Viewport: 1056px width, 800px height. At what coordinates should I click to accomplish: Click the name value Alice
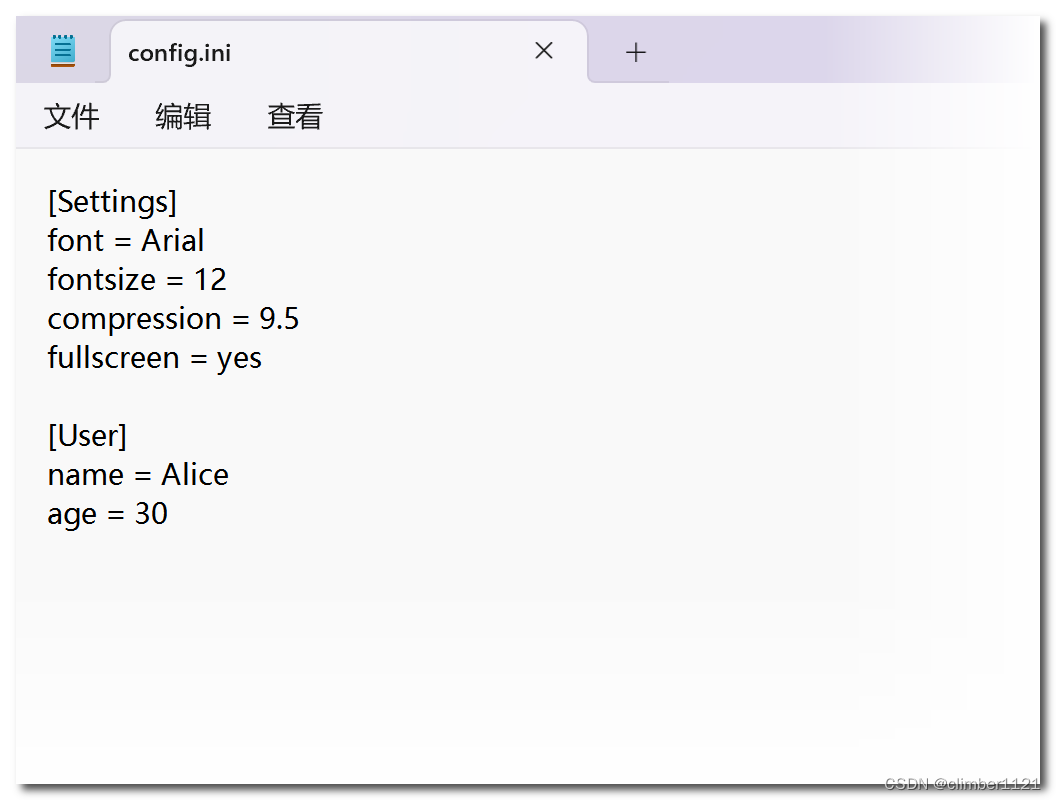click(x=195, y=475)
